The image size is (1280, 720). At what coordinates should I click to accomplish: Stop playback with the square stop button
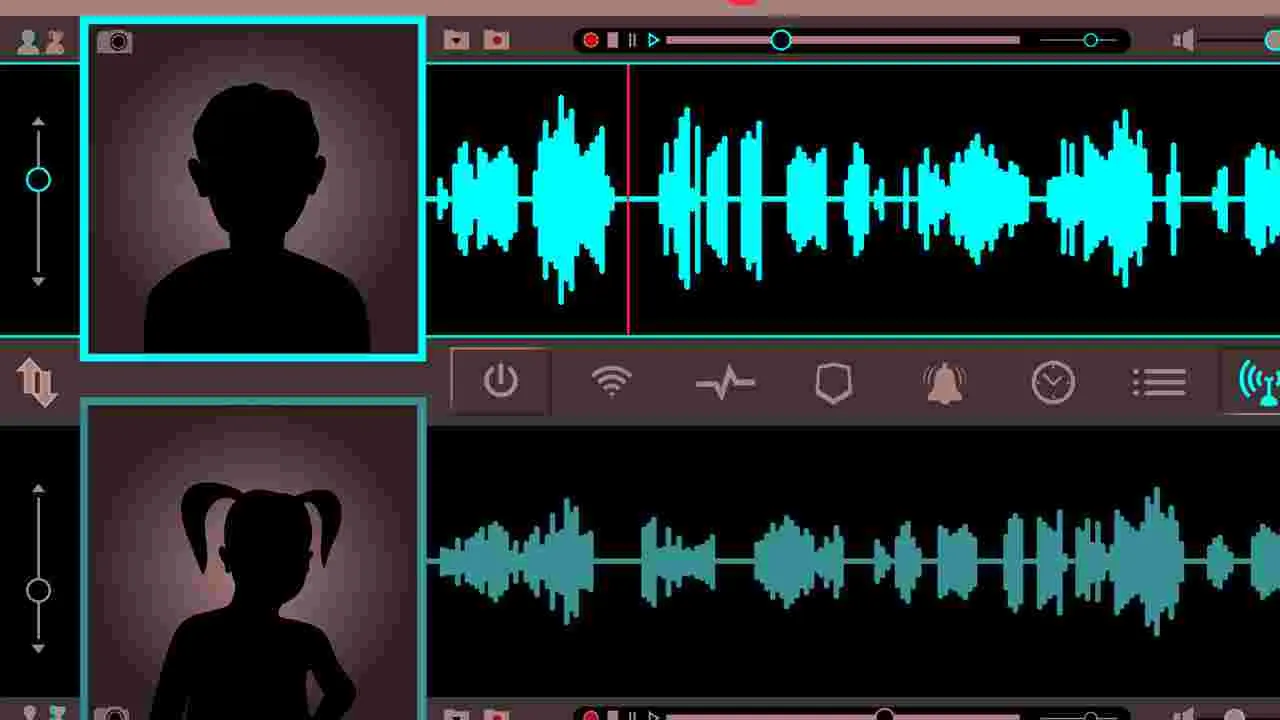pos(613,40)
